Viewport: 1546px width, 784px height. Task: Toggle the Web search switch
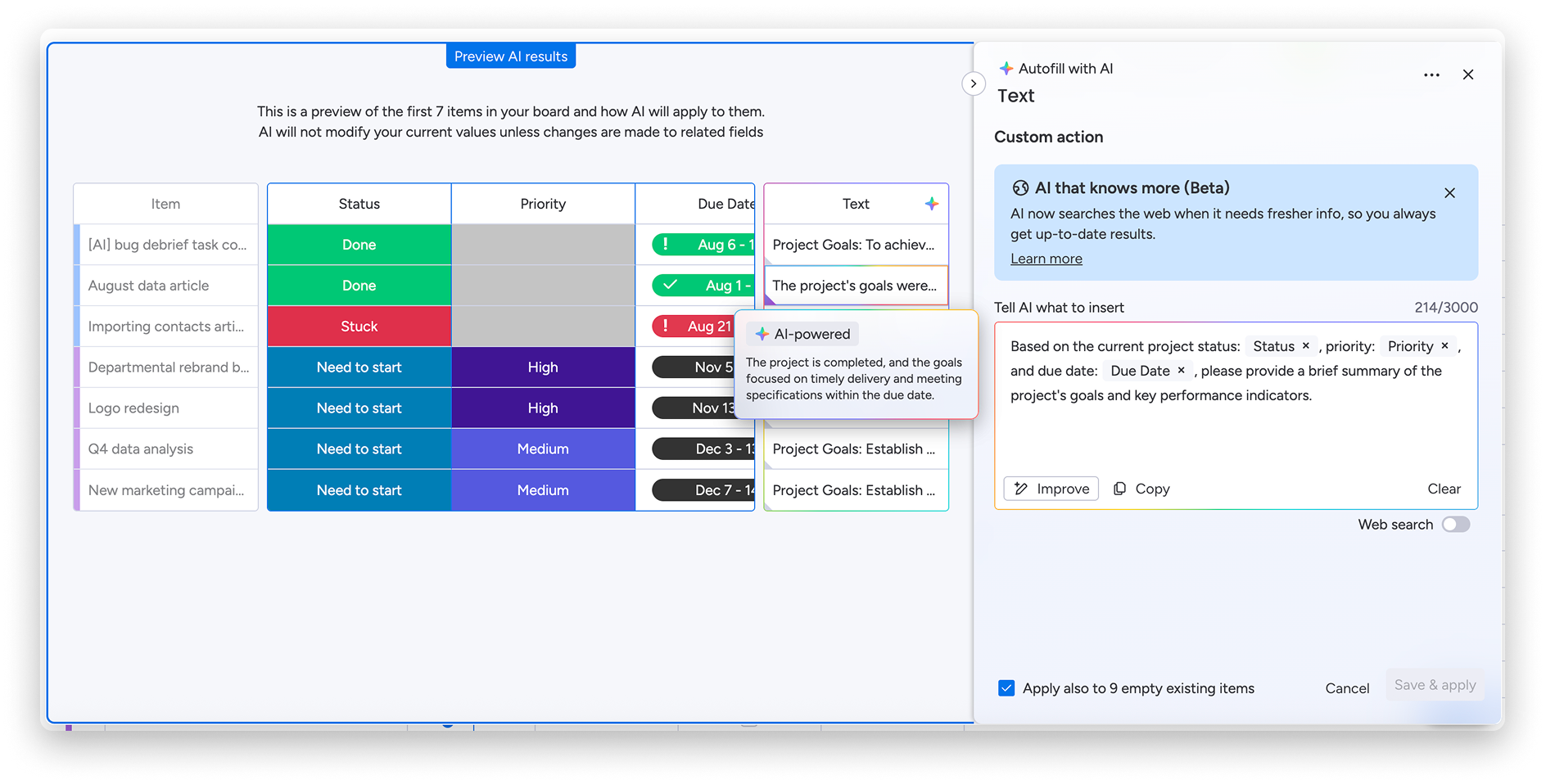click(x=1456, y=525)
